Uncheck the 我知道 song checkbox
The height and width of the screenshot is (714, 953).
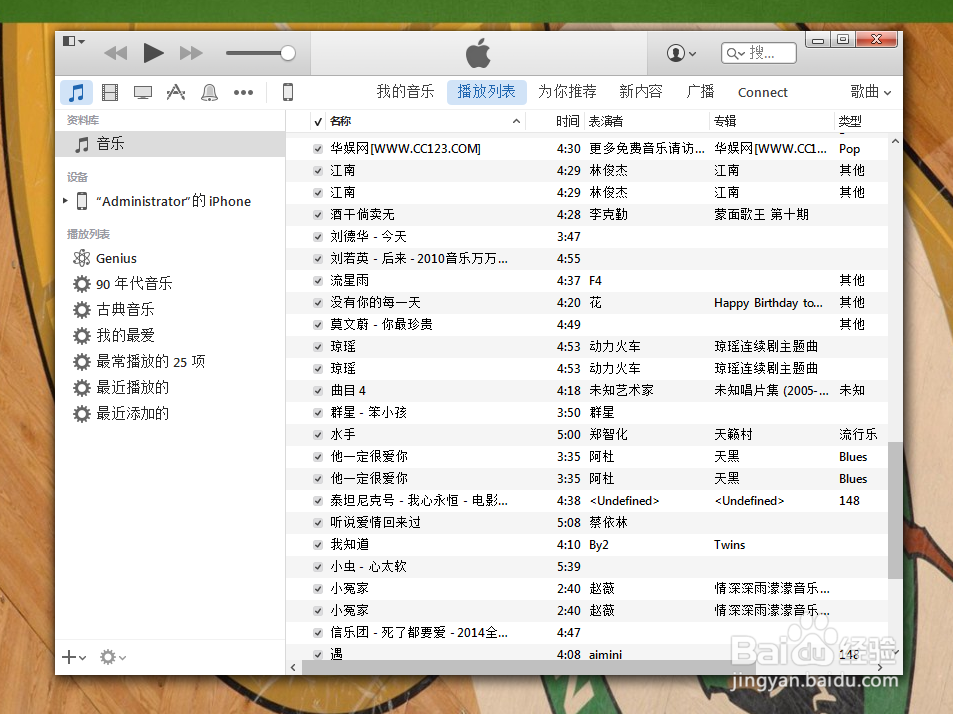(x=318, y=545)
